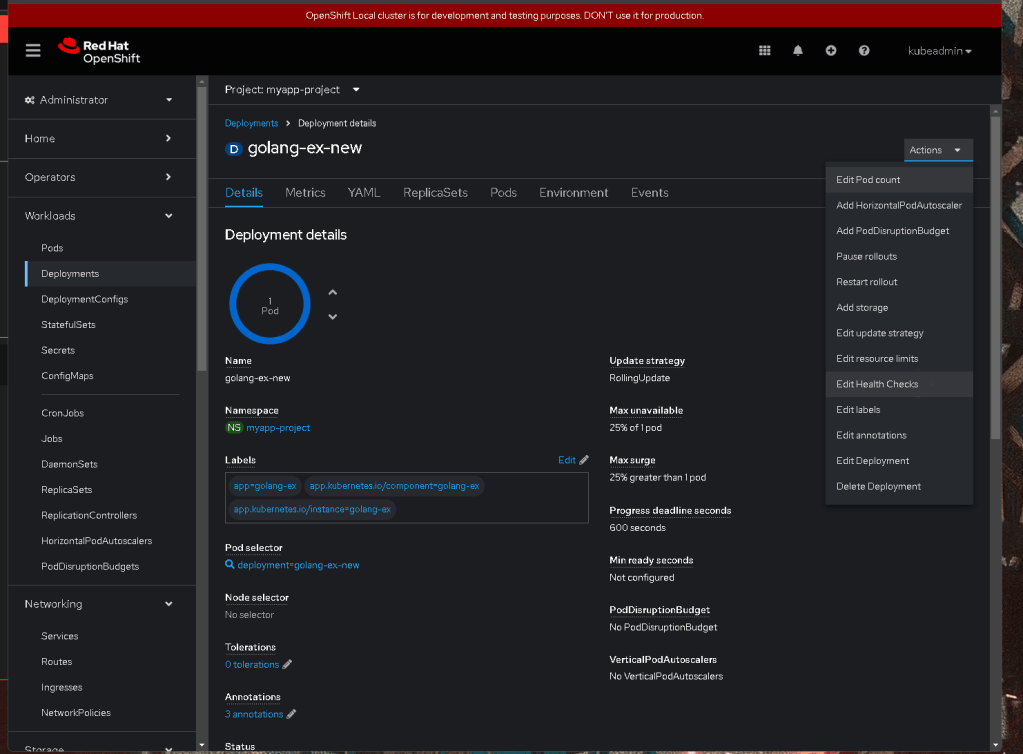The width and height of the screenshot is (1023, 754).
Task: Choose Edit Deployment action
Action: click(x=899, y=460)
